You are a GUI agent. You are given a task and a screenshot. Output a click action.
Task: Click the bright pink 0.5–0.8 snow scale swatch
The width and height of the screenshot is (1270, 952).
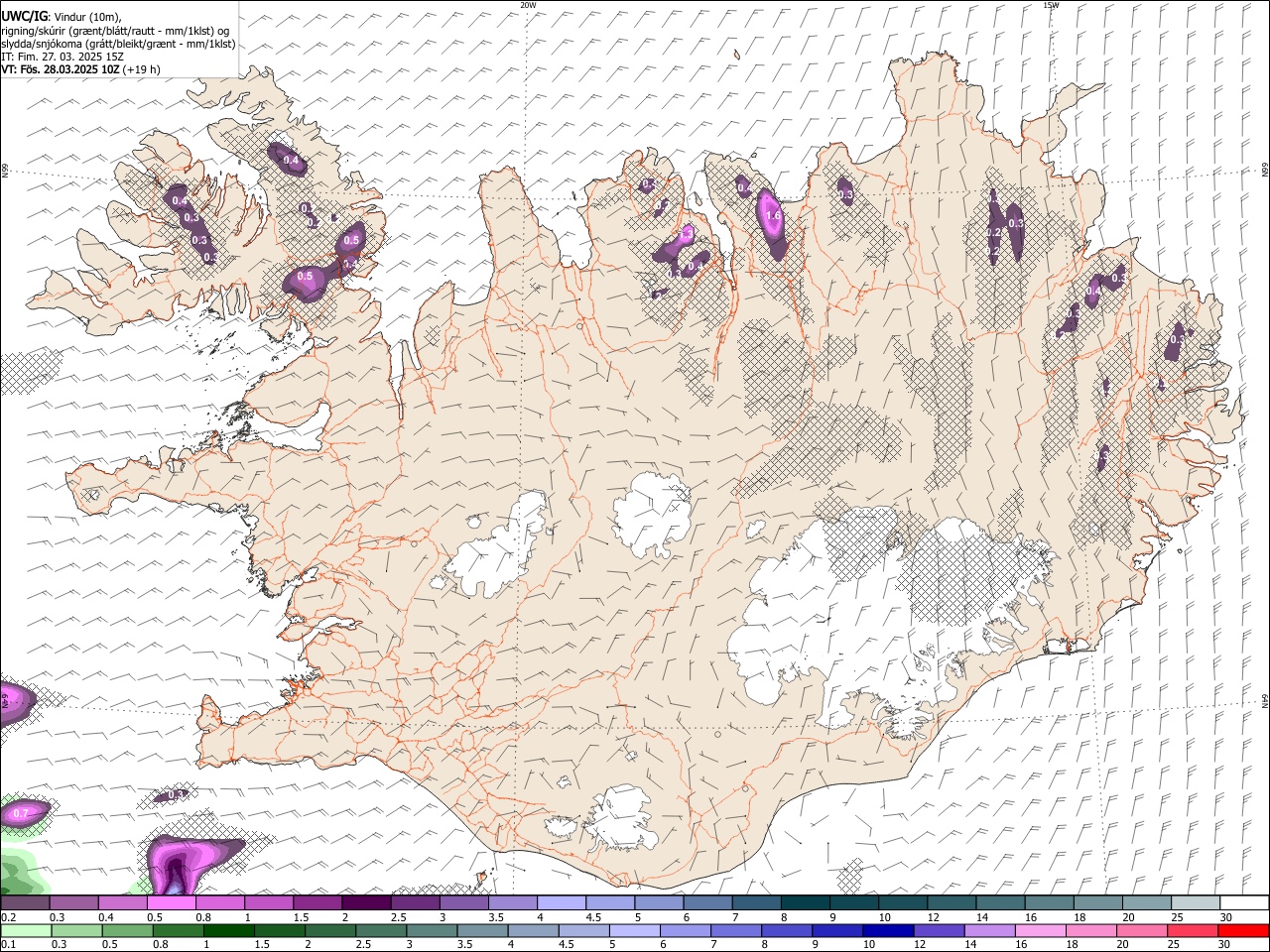pos(171,903)
